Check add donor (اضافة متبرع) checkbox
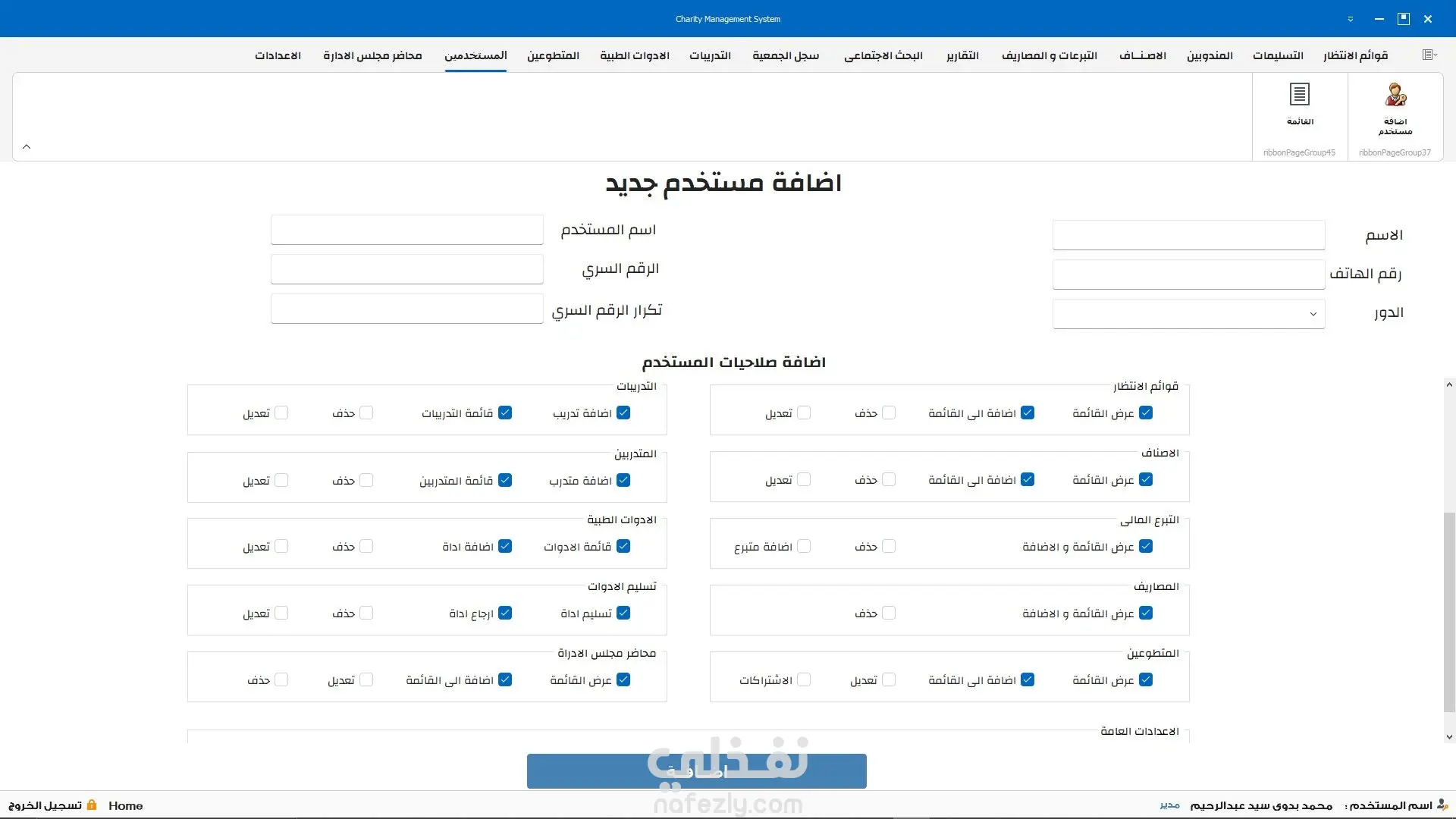Screen dimensions: 1456x819 [804, 546]
